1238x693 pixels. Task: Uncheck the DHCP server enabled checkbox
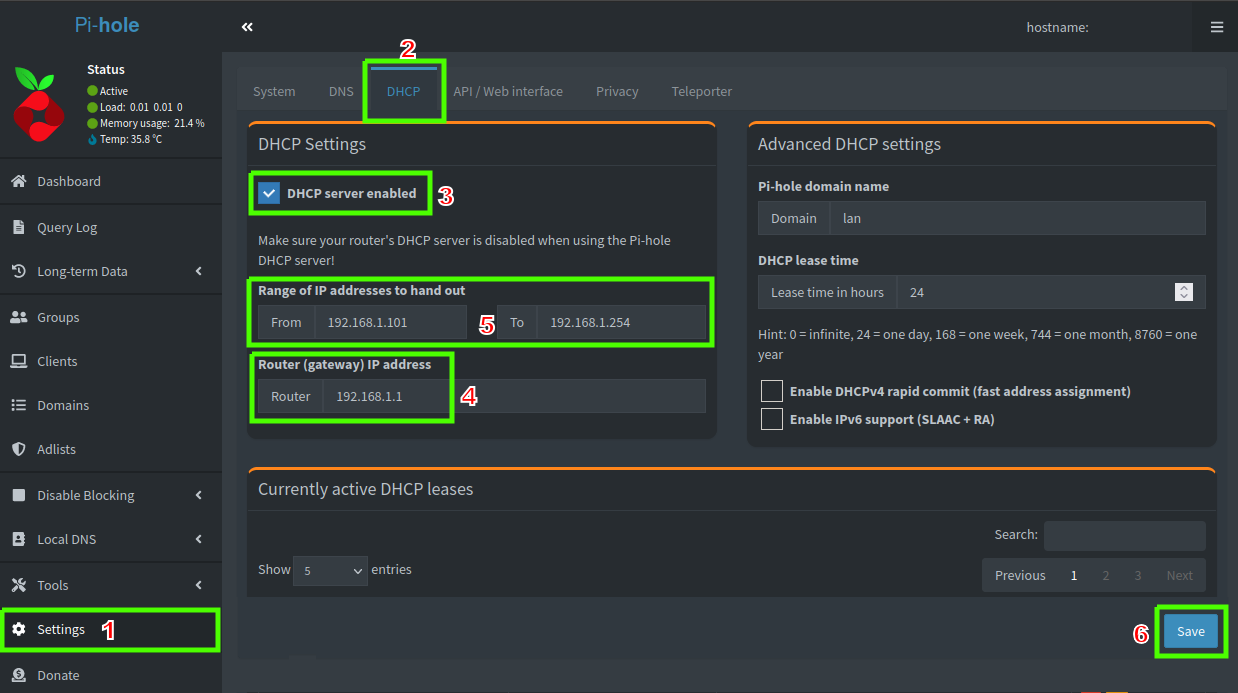click(x=269, y=193)
